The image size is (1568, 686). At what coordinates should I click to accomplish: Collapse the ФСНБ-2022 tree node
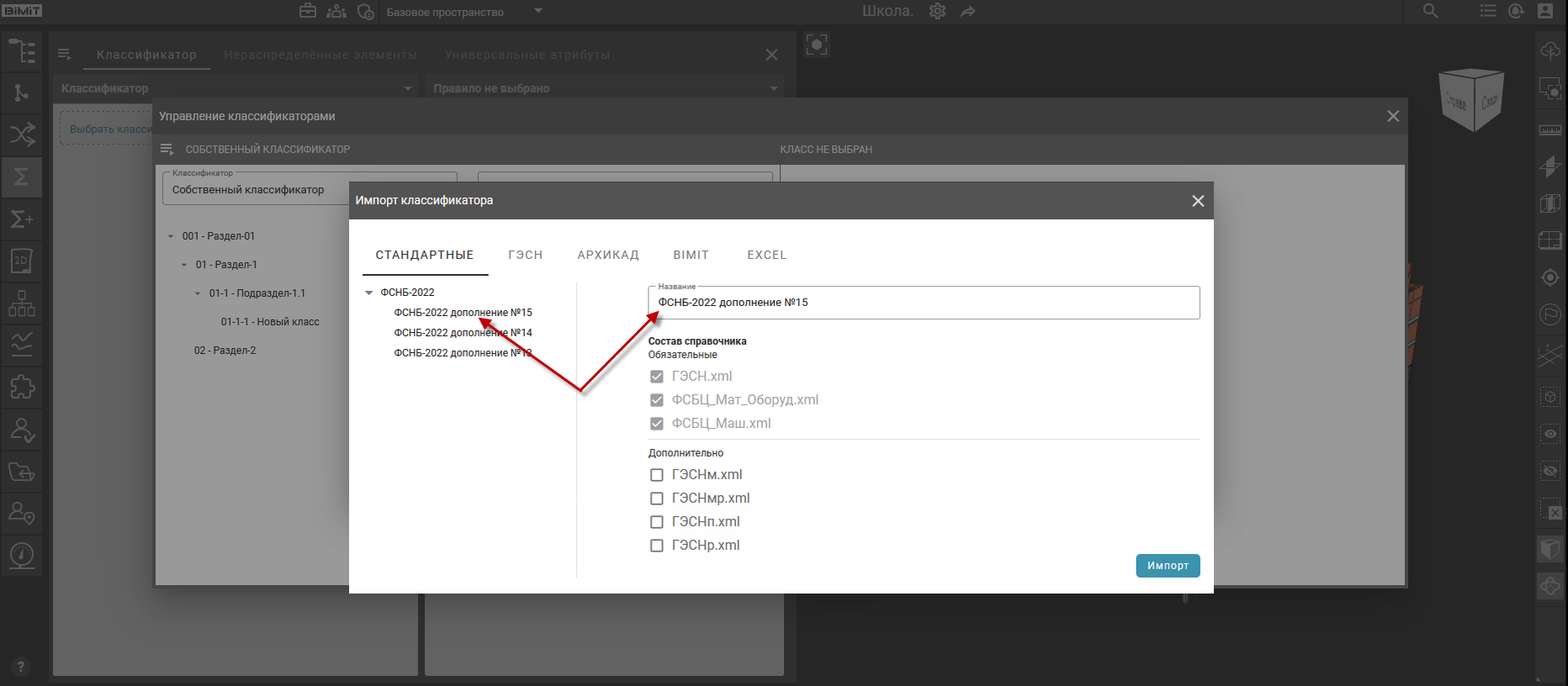tap(368, 293)
